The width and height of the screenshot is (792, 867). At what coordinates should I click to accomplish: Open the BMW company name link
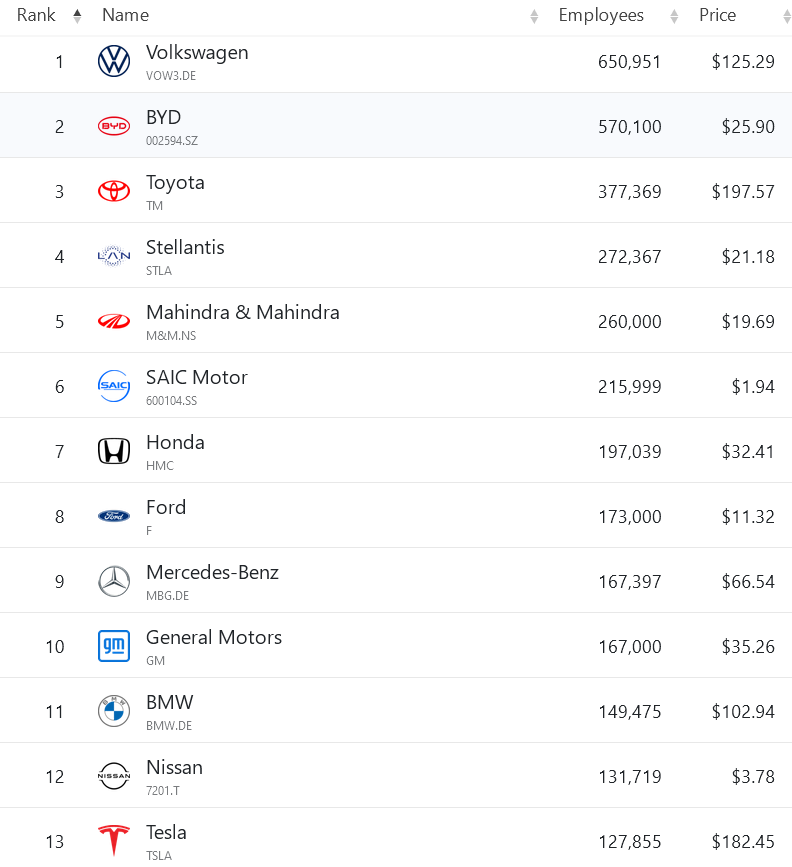[170, 702]
